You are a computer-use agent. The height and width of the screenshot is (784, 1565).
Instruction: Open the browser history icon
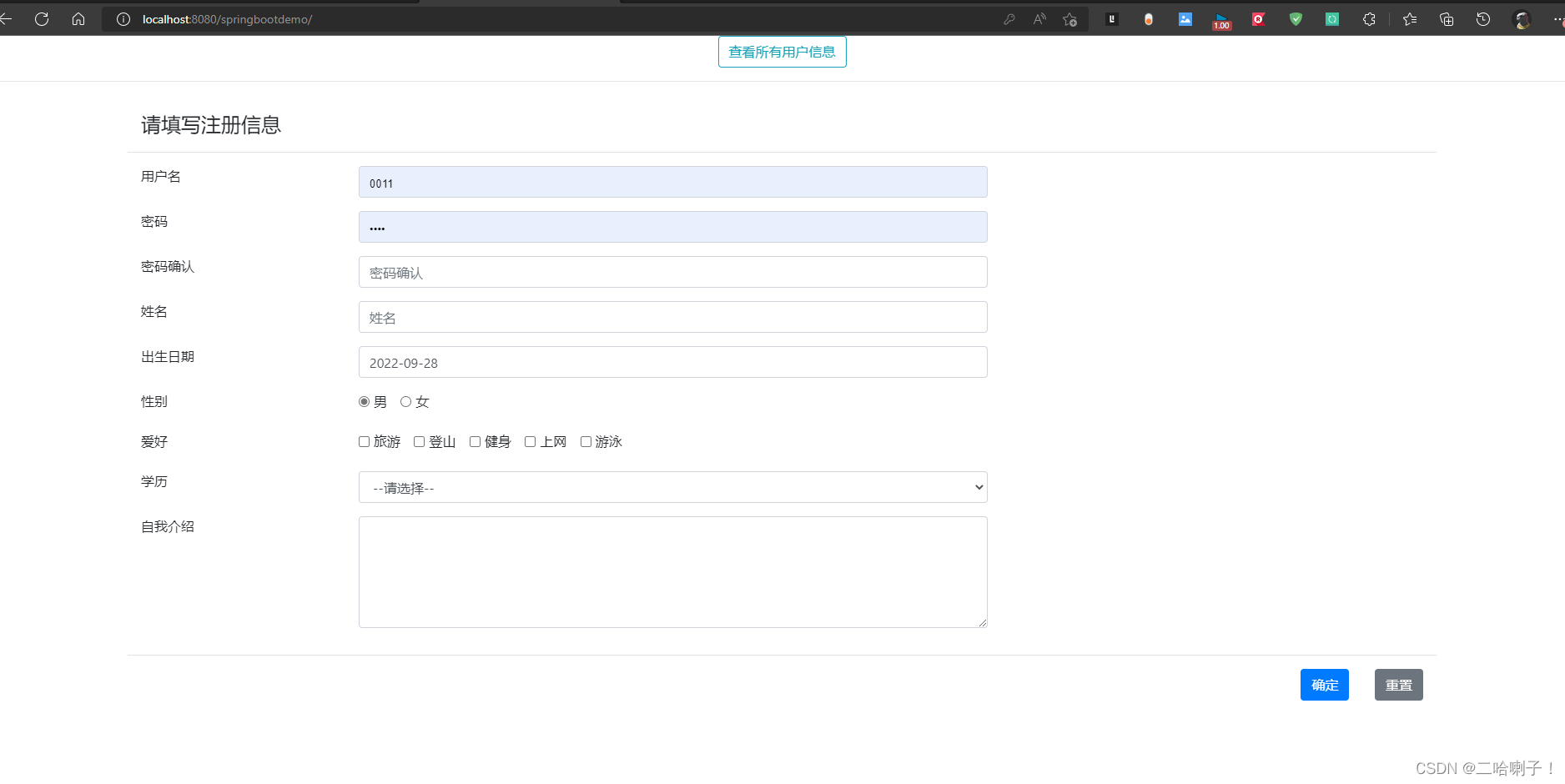[1483, 19]
